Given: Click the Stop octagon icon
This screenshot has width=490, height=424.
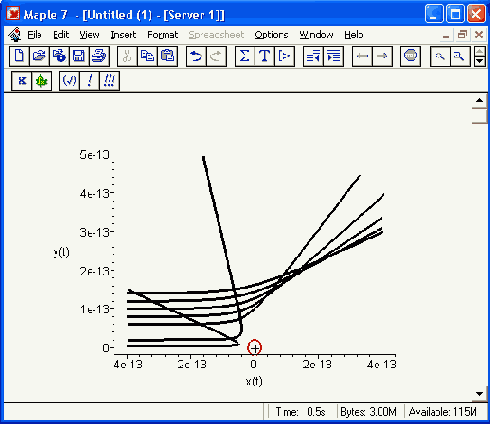Looking at the screenshot, I should [x=410, y=56].
